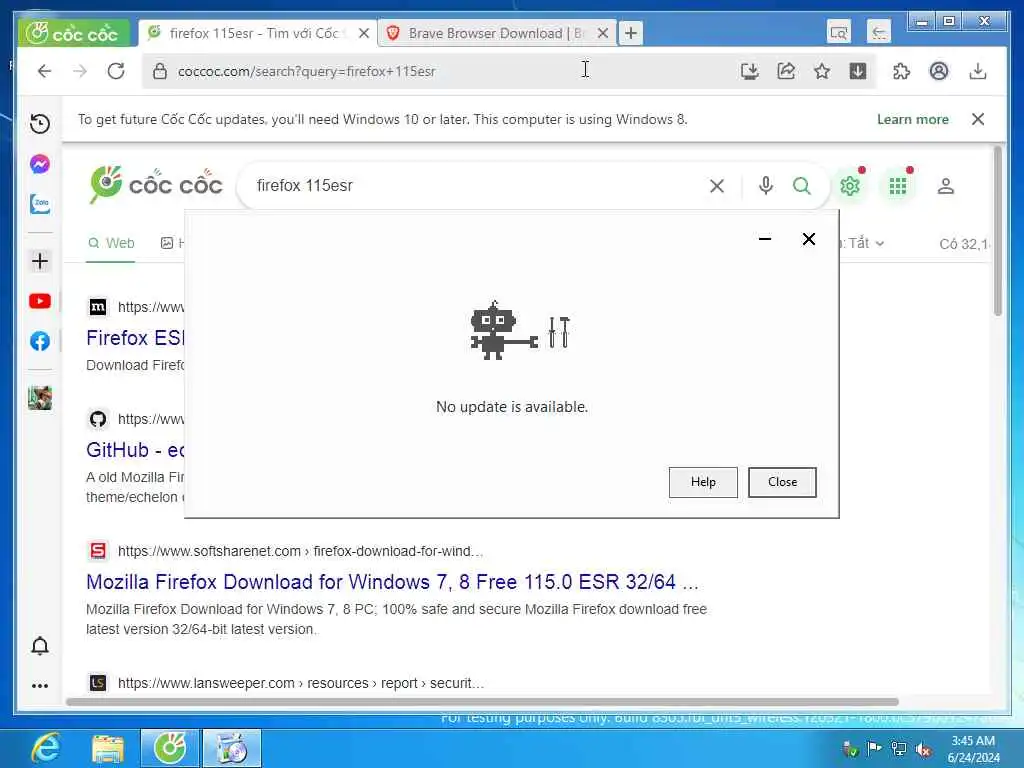
Task: Click the Close button in the dialog
Action: (782, 482)
